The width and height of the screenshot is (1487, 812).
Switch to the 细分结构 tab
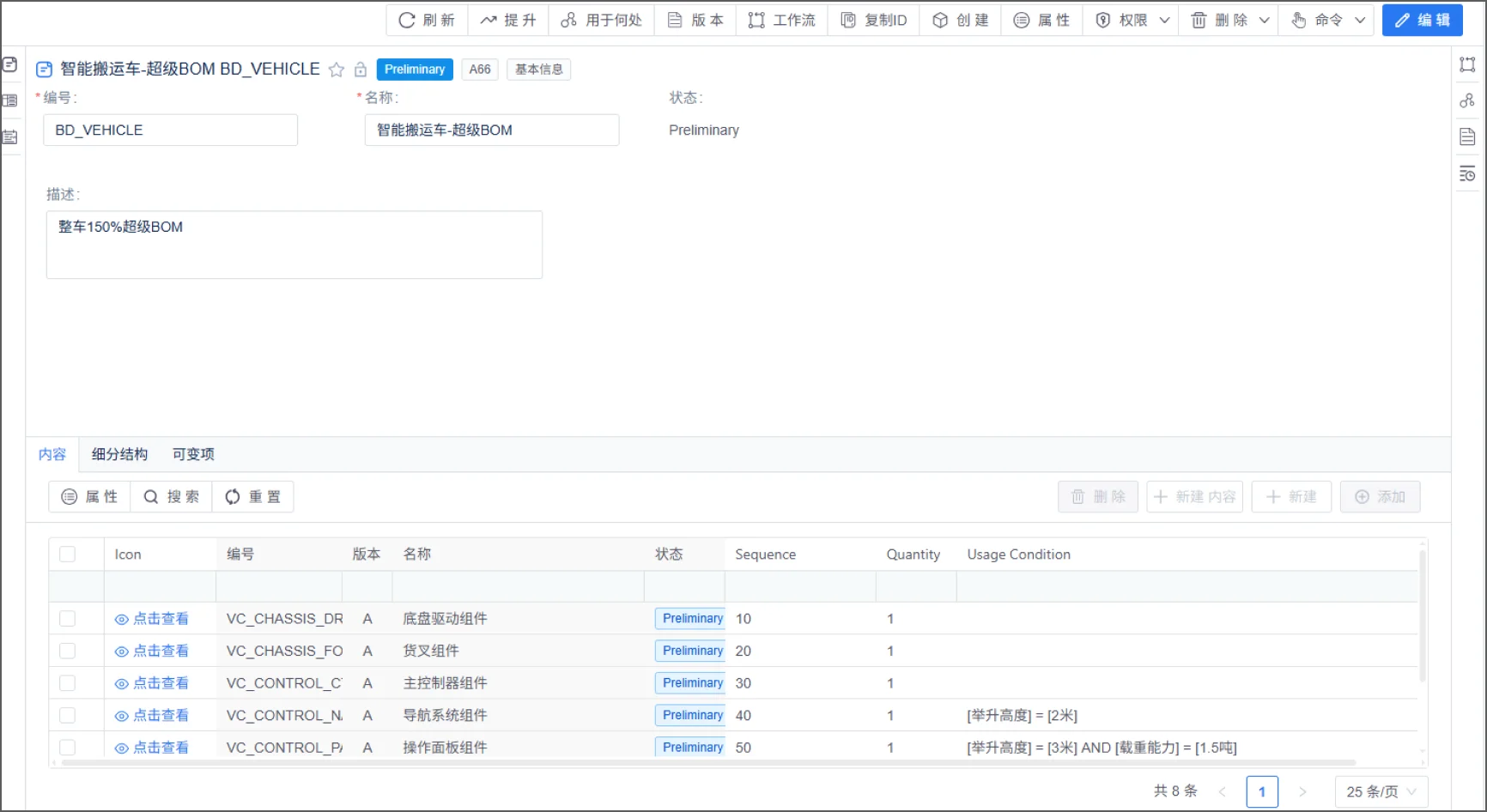tap(119, 454)
